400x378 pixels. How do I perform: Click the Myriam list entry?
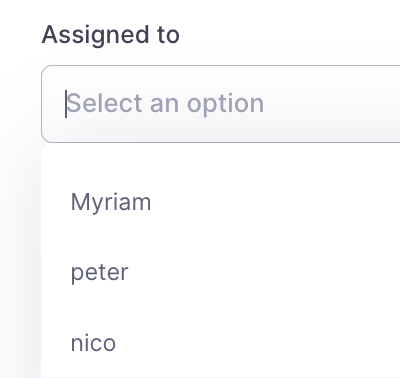click(221, 202)
